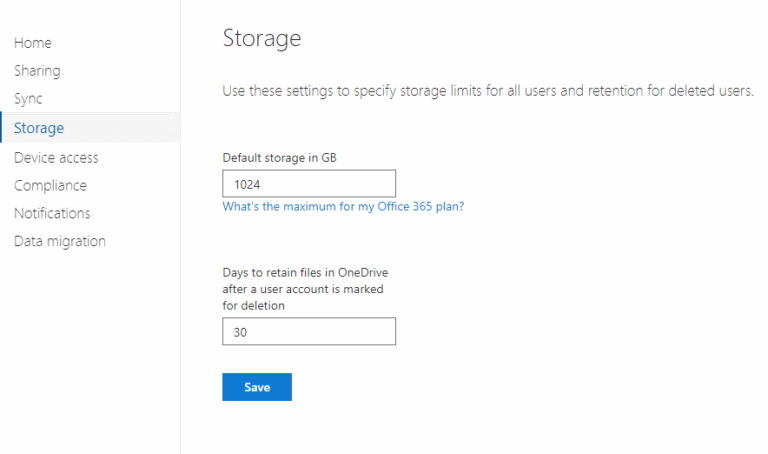Click the blue active bar beside Storage
This screenshot has width=768, height=454.
(2, 128)
